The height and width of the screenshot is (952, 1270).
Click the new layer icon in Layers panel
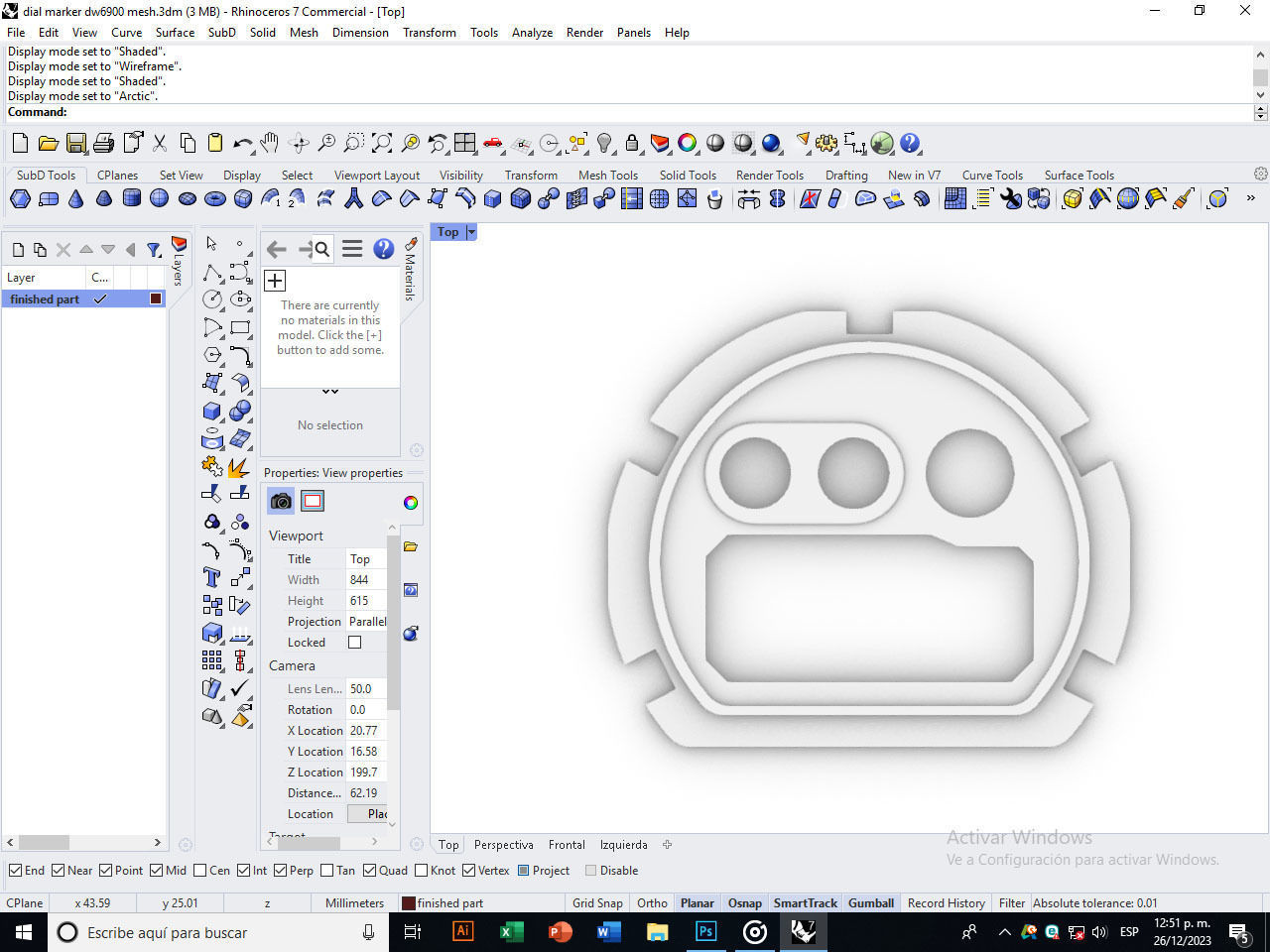pyautogui.click(x=18, y=250)
